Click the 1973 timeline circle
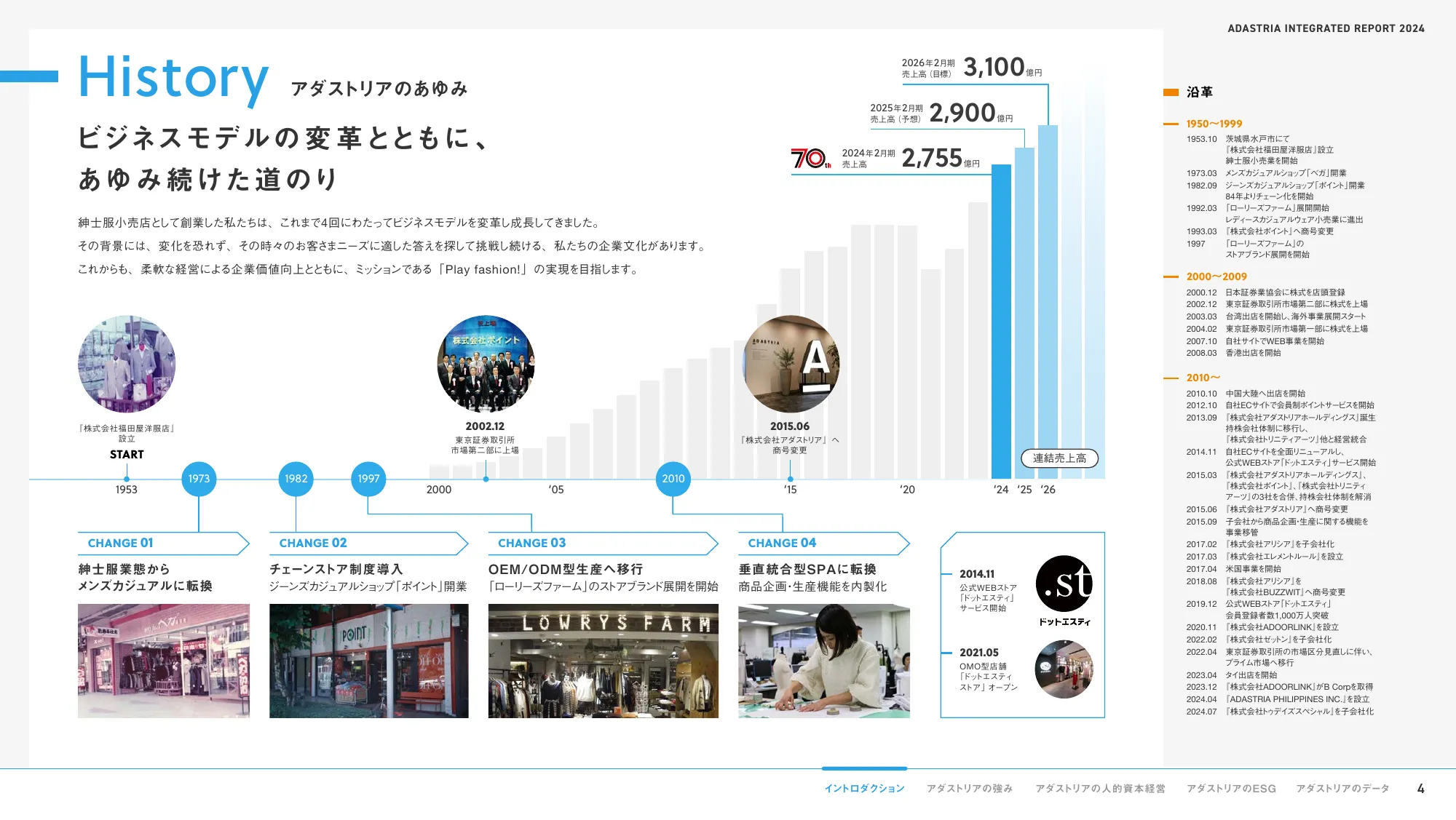This screenshot has height=820, width=1456. click(x=199, y=479)
